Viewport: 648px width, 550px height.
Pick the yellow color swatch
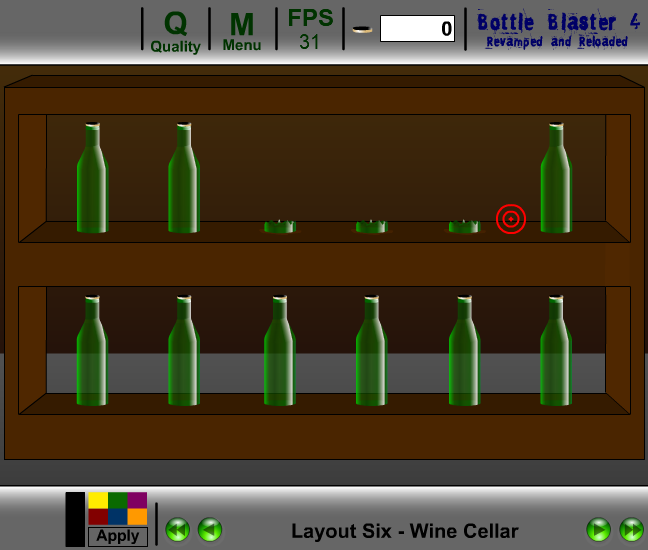pos(98,500)
